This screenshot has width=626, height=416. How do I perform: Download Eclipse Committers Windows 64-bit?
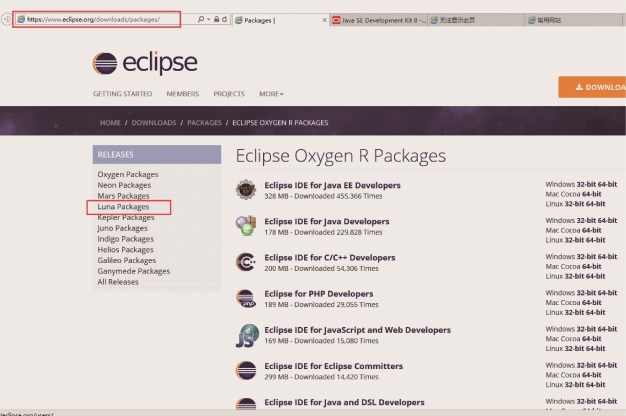607,365
